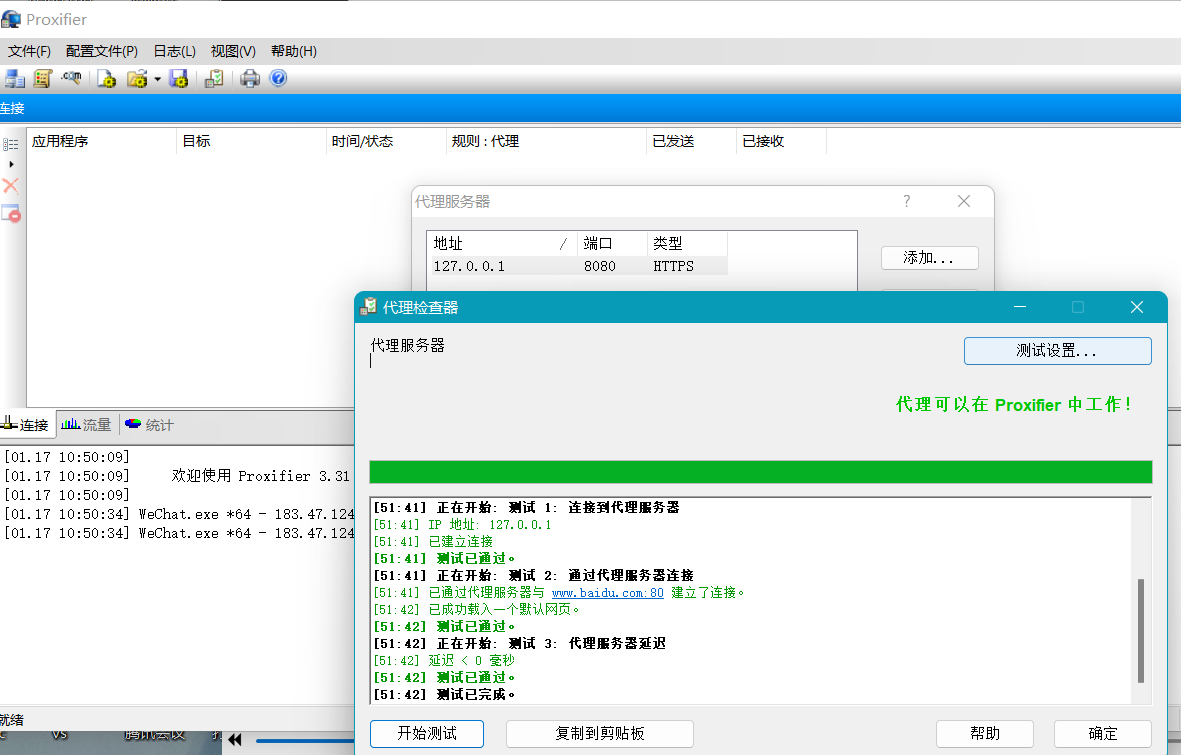Image resolution: width=1181 pixels, height=755 pixels.
Task: Click the 开始测试 button
Action: (427, 733)
